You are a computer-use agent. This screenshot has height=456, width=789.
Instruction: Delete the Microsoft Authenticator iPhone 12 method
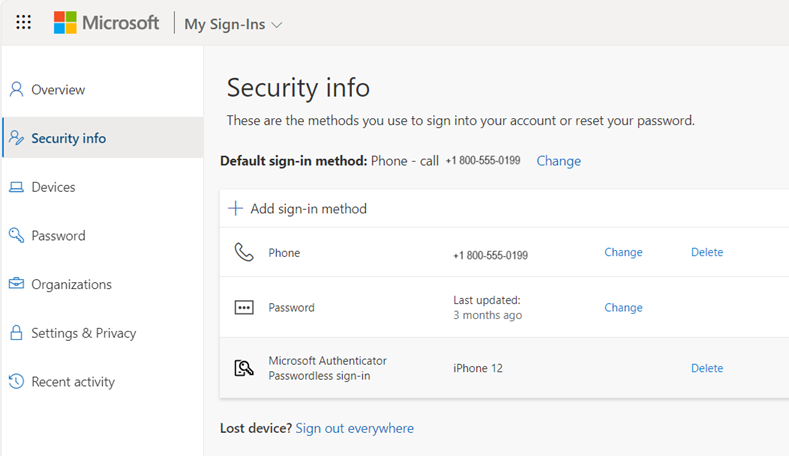click(x=706, y=368)
